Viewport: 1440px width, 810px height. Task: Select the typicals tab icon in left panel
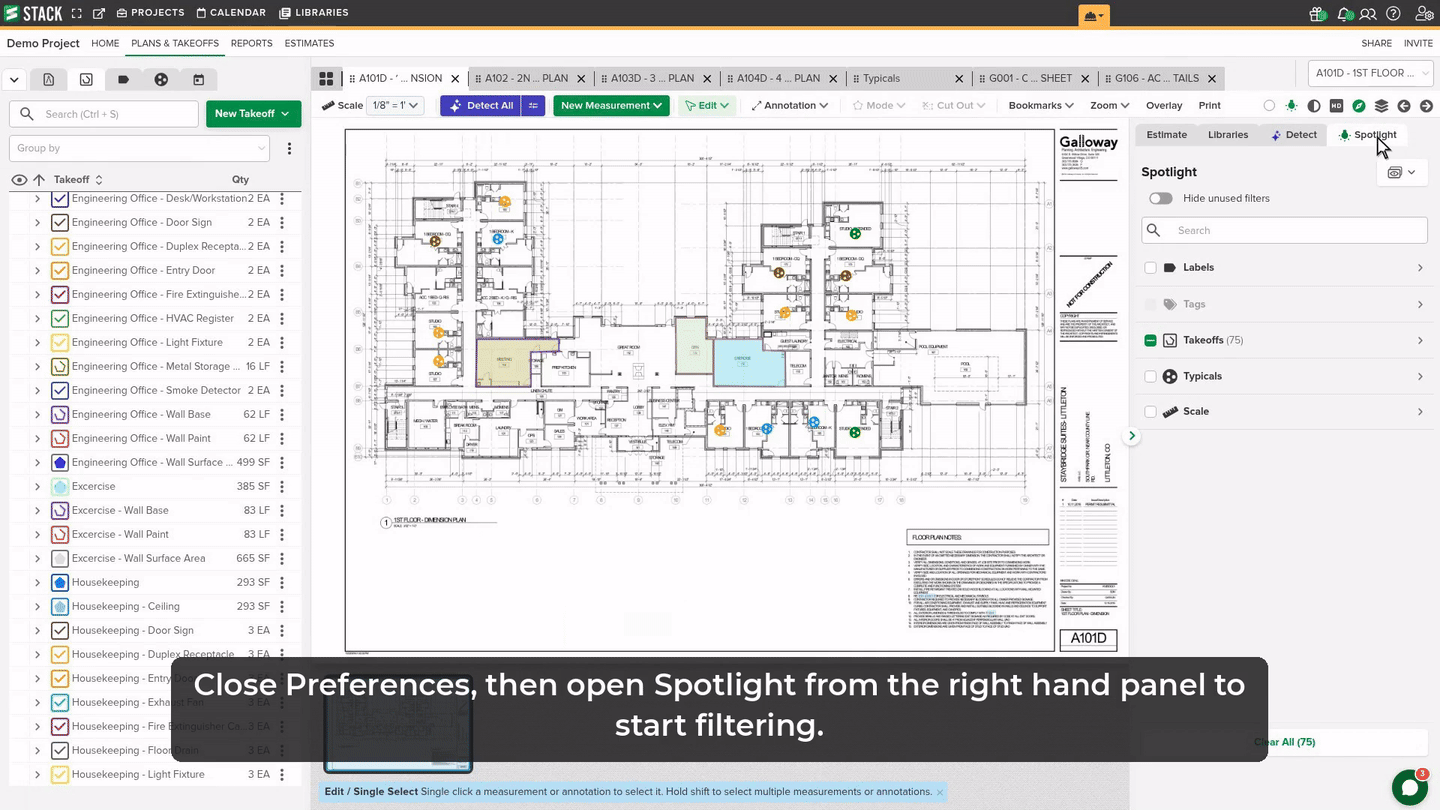point(161,80)
